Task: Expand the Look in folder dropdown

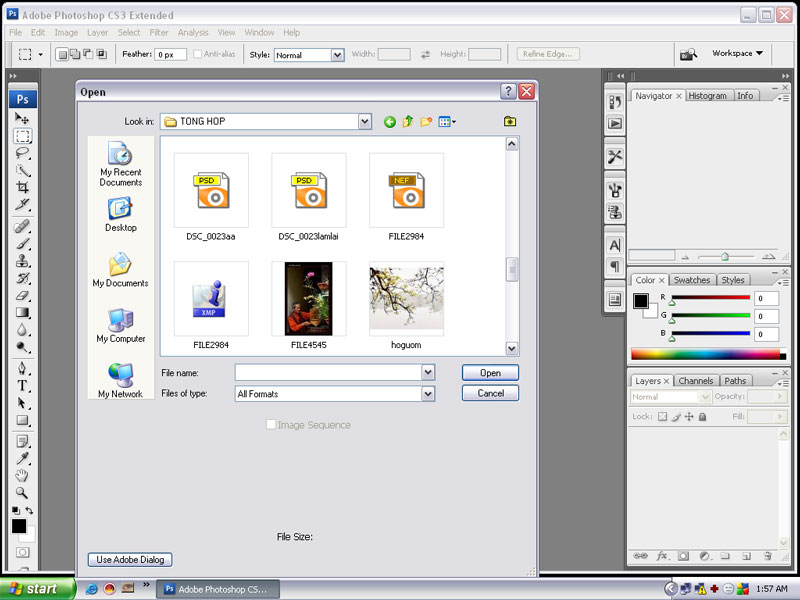Action: 364,122
